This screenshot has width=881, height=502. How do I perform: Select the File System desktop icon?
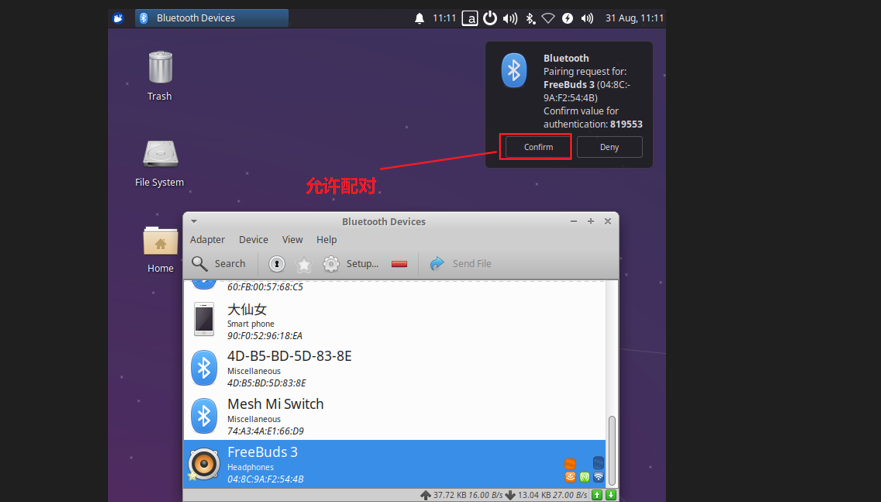click(x=160, y=163)
